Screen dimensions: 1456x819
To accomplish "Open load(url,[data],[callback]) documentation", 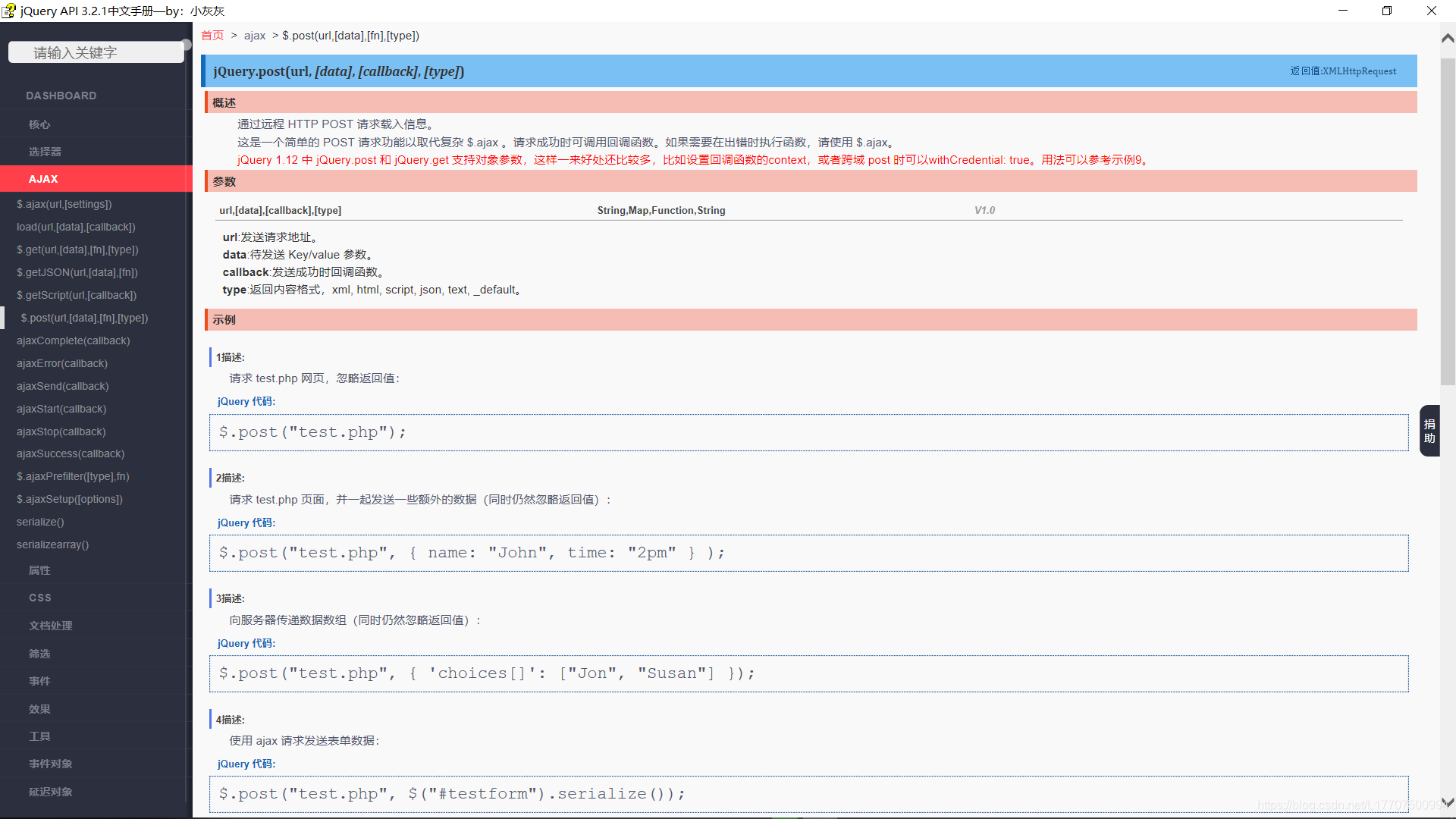I will pyautogui.click(x=76, y=227).
